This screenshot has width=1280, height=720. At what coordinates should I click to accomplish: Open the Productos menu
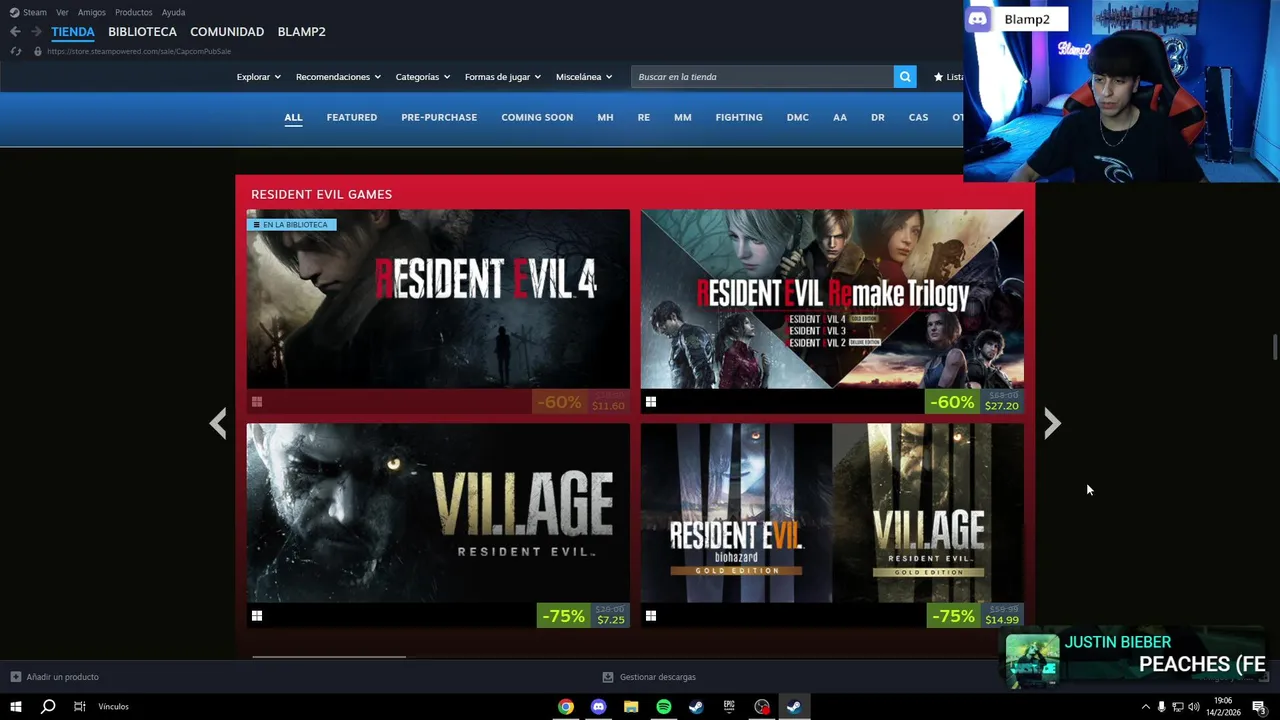tap(133, 12)
